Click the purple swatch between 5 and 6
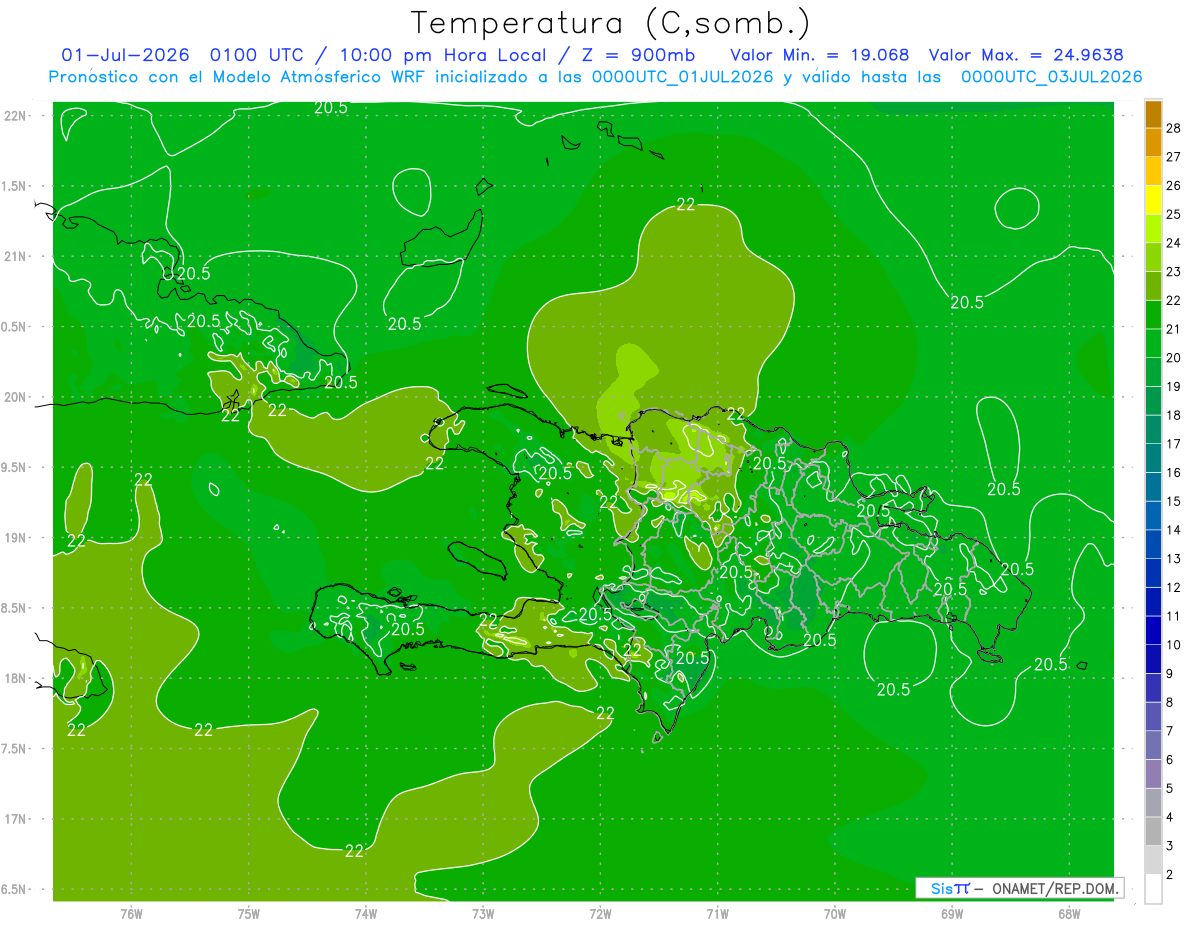The image size is (1200, 927). click(1153, 774)
